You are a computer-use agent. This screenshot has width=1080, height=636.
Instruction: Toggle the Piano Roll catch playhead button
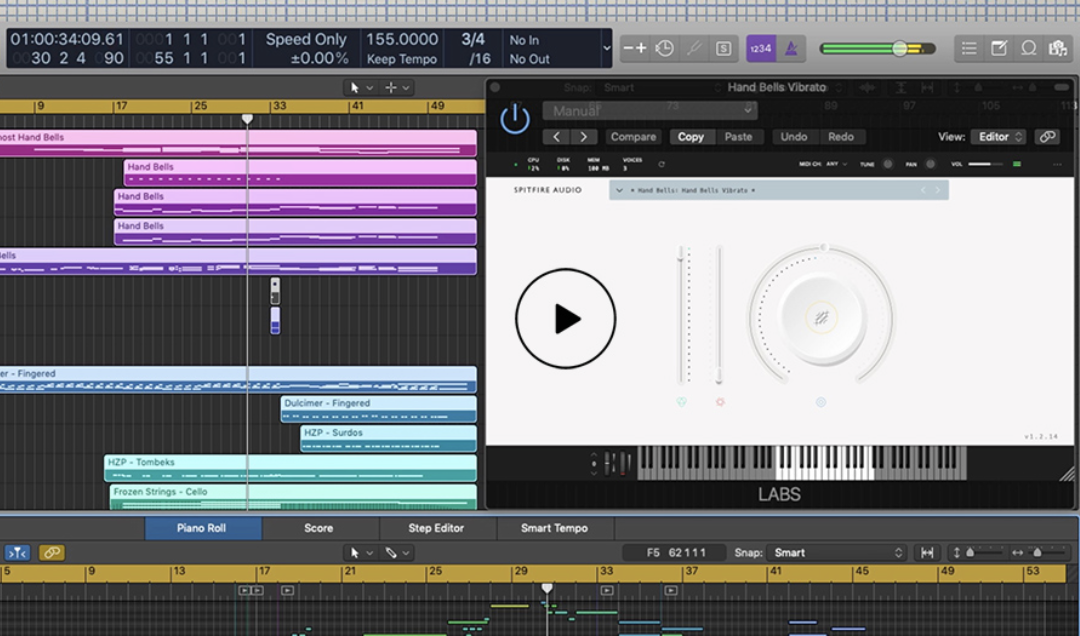click(17, 553)
